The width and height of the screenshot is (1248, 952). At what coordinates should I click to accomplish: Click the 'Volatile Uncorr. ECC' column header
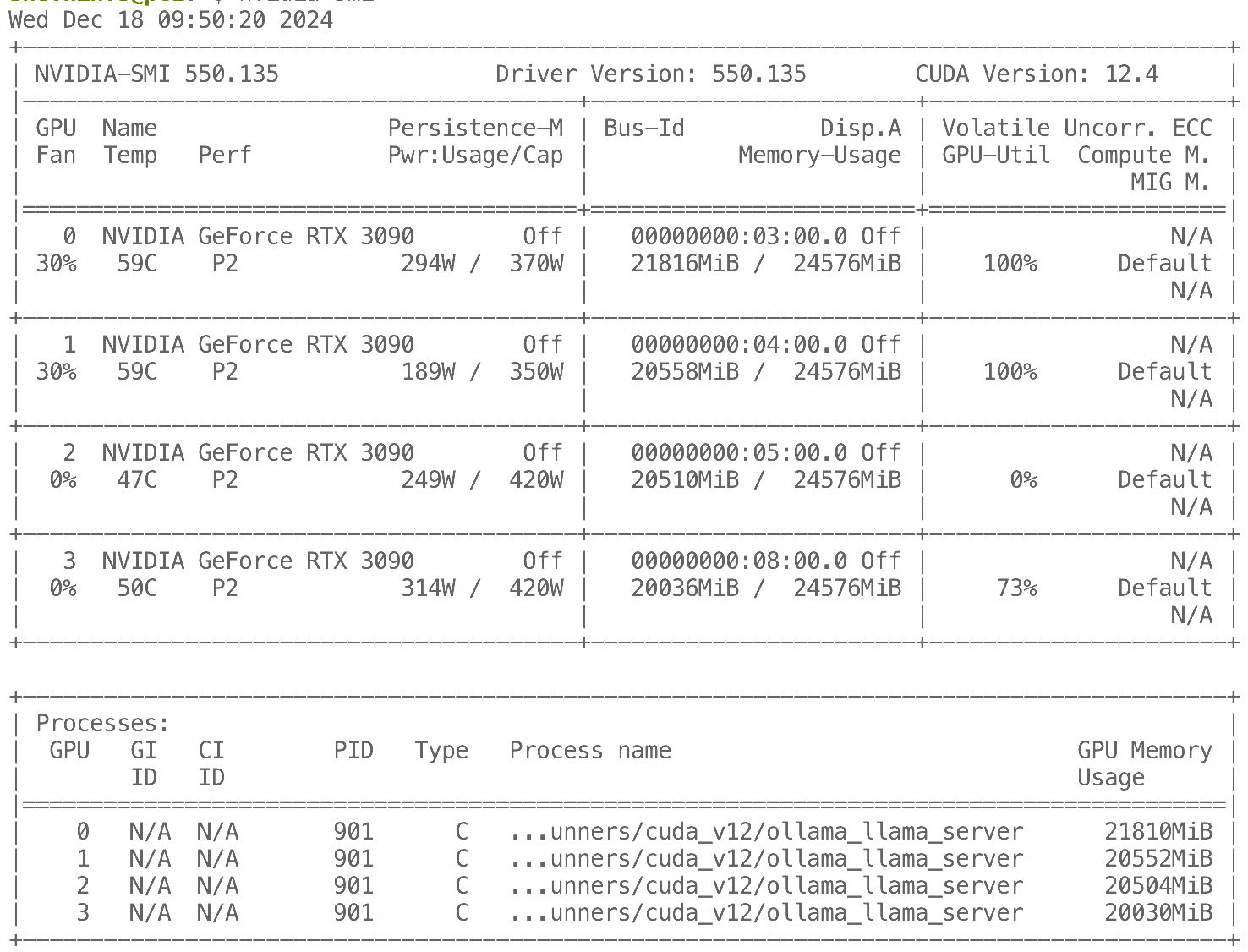coord(1076,129)
